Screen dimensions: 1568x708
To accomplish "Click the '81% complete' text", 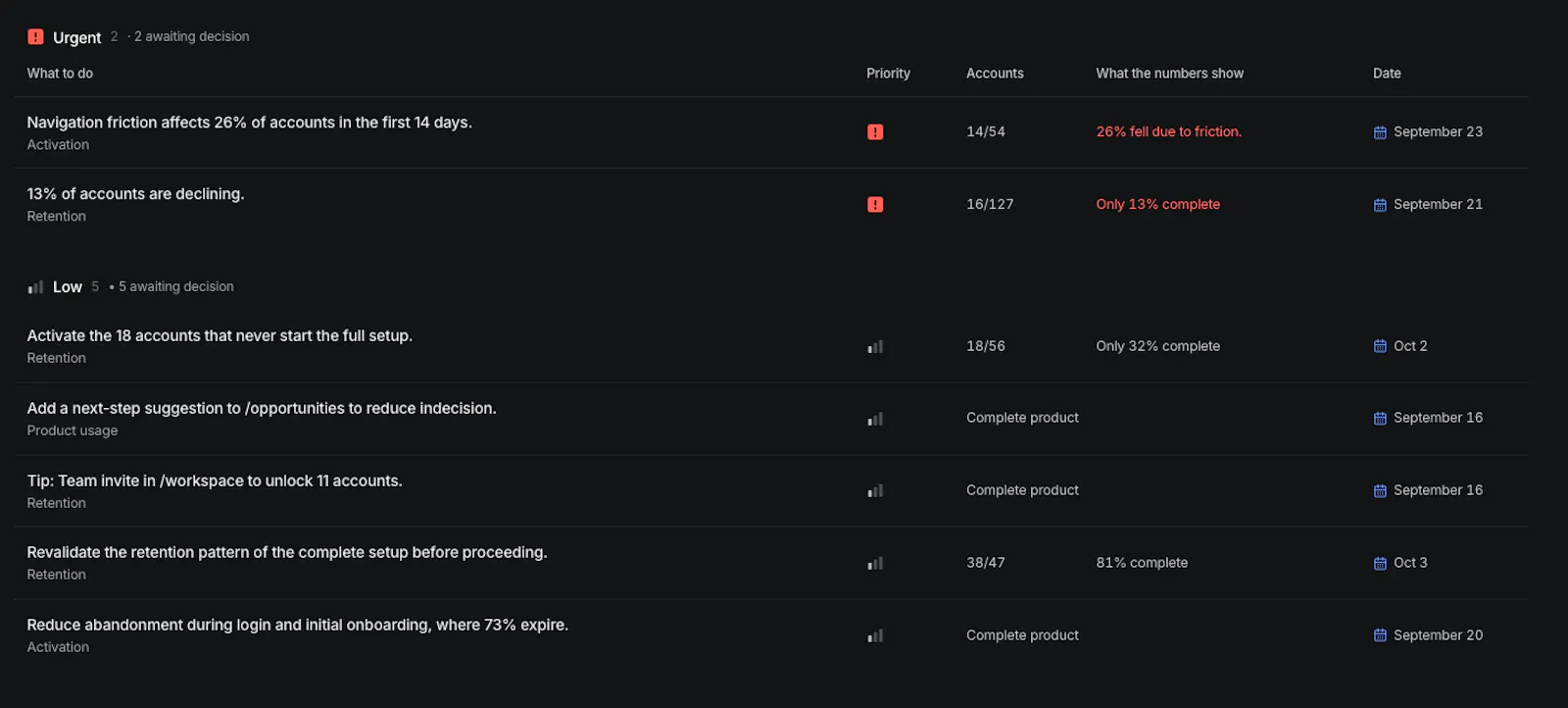I will coord(1142,563).
